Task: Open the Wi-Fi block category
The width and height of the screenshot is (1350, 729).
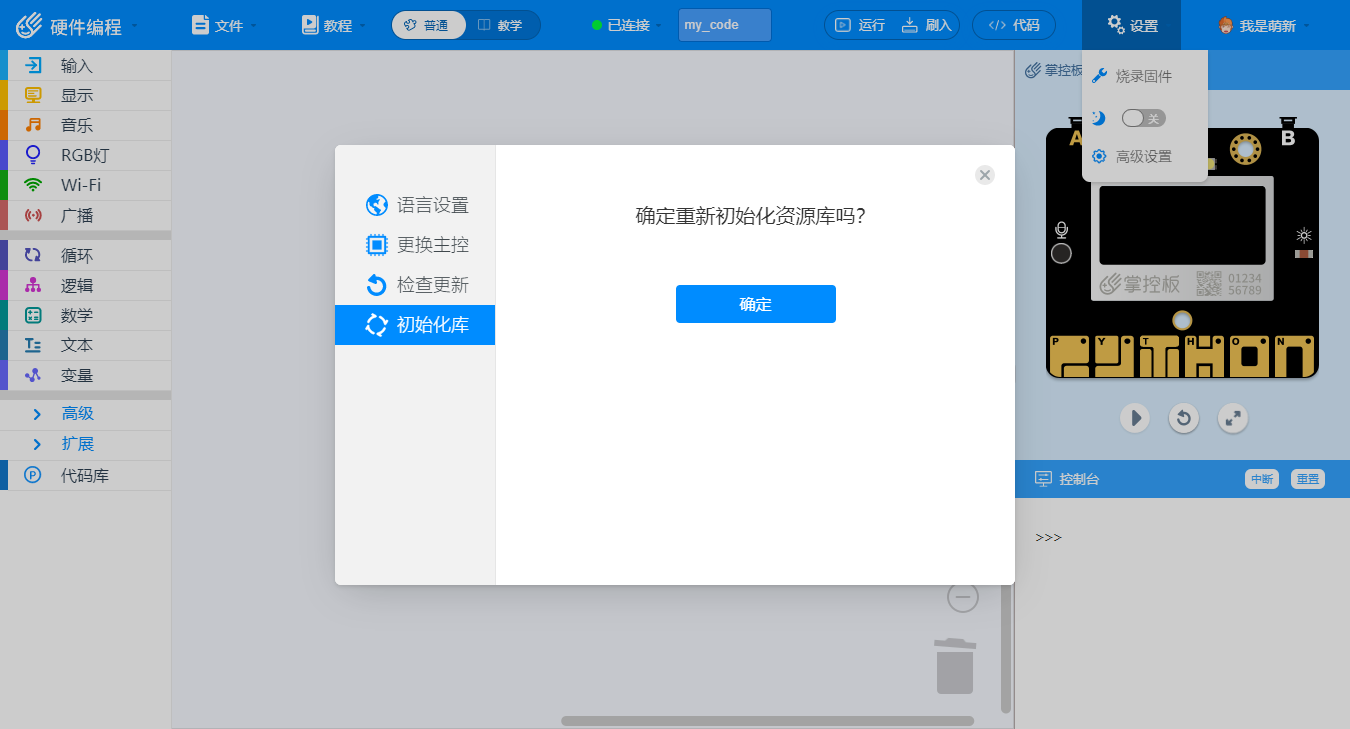Action: point(86,186)
